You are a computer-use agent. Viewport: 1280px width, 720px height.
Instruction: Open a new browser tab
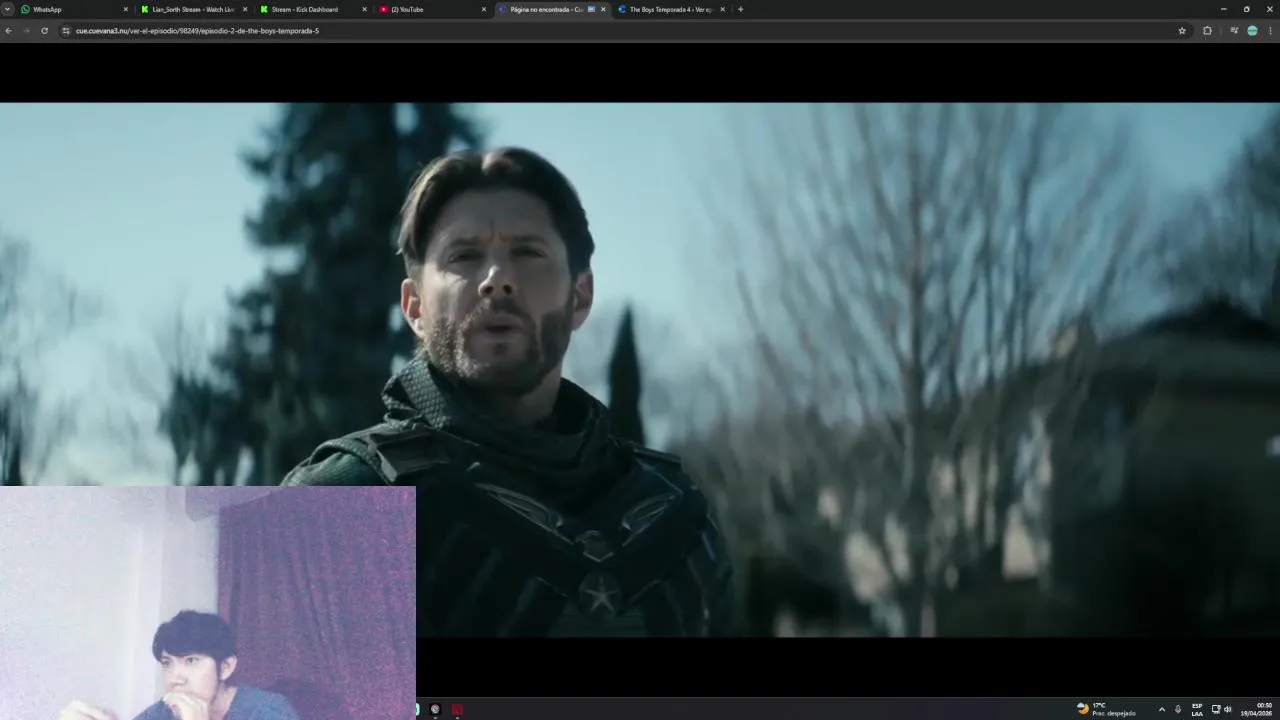click(740, 9)
